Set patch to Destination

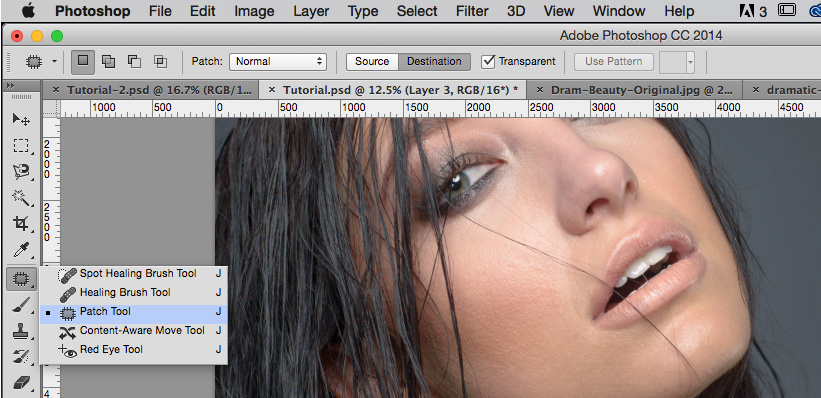434,61
